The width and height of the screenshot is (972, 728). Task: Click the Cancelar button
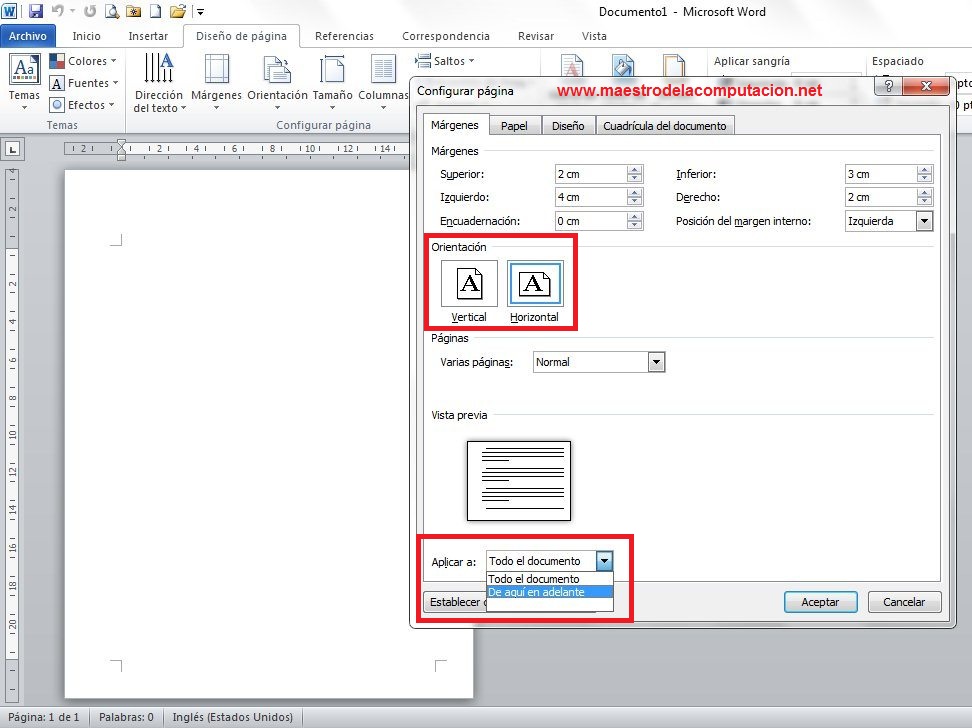pyautogui.click(x=904, y=602)
